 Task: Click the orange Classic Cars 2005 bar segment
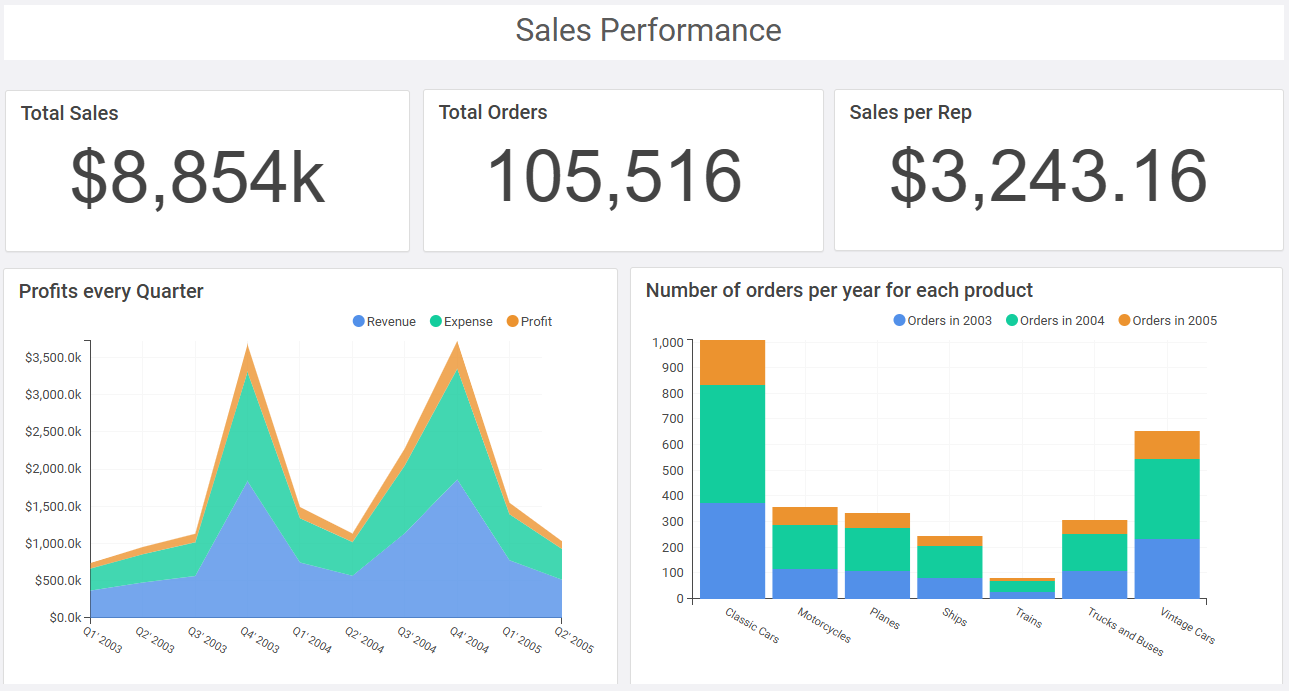[x=732, y=363]
